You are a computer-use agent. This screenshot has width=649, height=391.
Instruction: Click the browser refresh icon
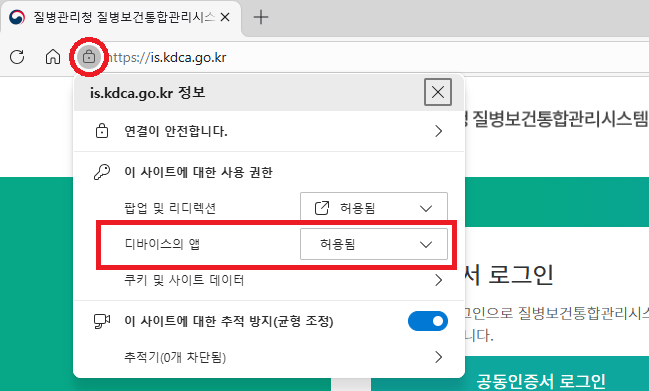(17, 57)
